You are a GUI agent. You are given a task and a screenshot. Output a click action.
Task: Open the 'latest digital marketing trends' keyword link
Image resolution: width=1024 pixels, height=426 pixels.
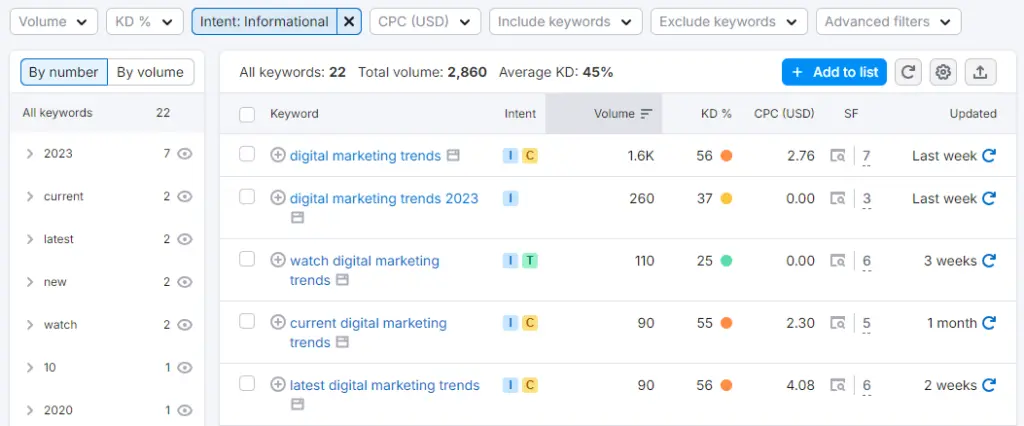coord(384,385)
